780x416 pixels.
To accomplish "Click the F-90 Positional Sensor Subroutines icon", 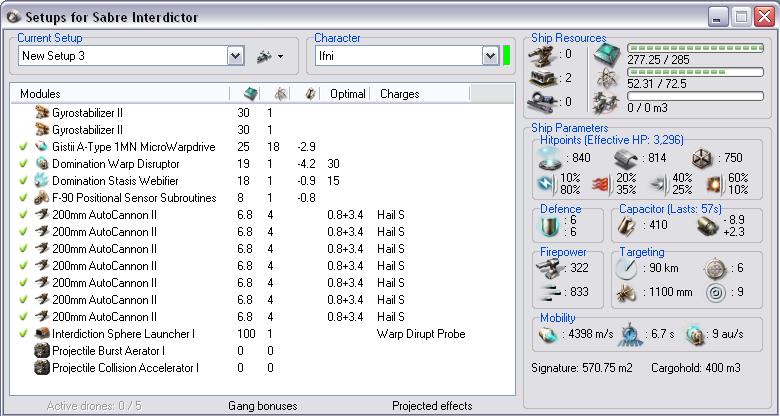I will [41, 198].
